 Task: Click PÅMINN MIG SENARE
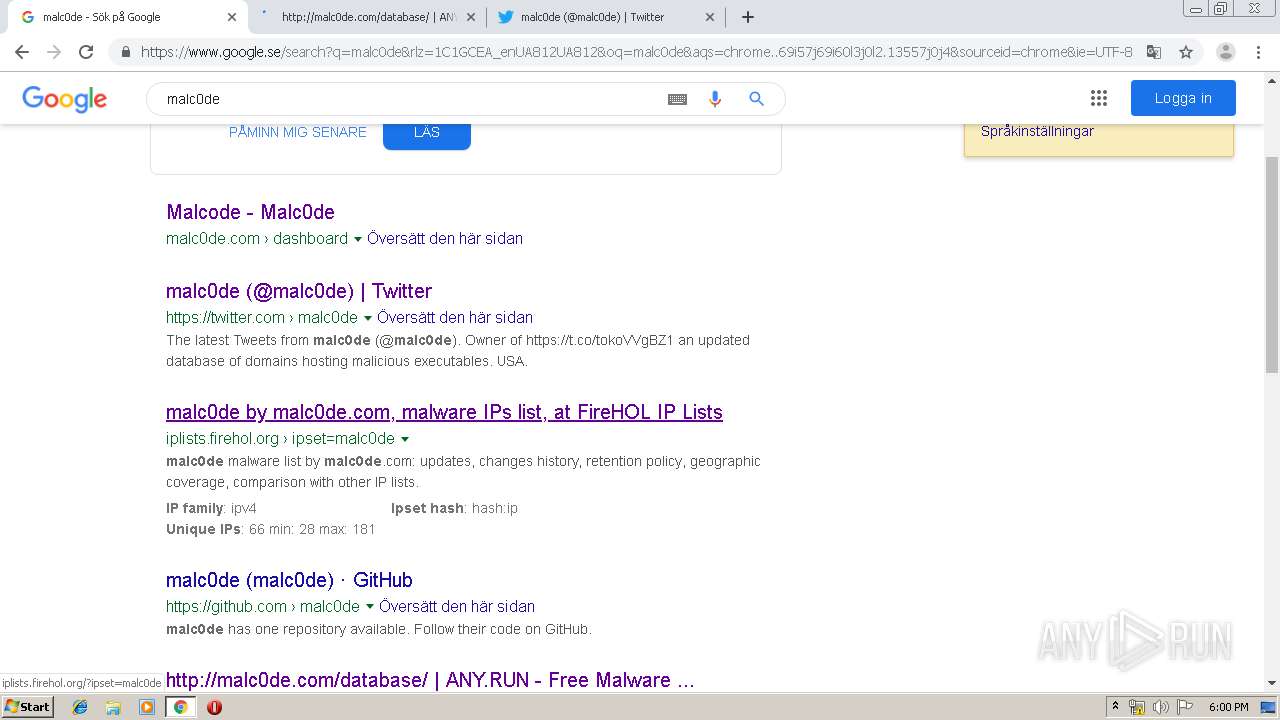(298, 132)
